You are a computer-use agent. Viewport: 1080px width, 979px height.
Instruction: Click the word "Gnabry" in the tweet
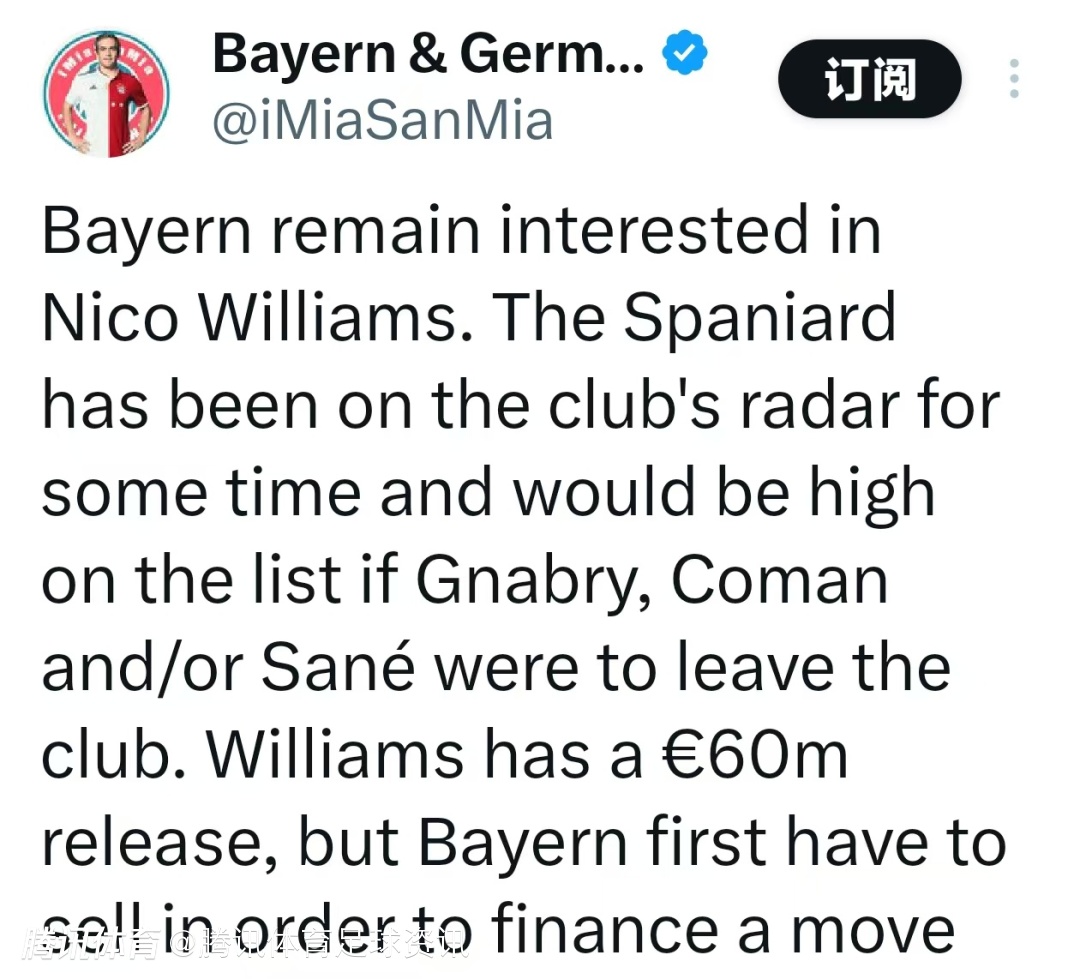[x=535, y=580]
